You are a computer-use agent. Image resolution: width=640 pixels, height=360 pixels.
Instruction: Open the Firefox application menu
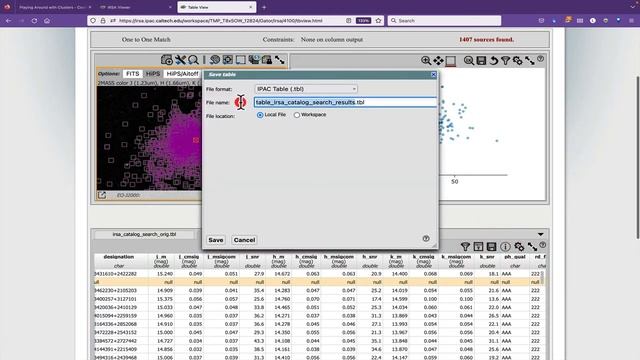tap(631, 20)
